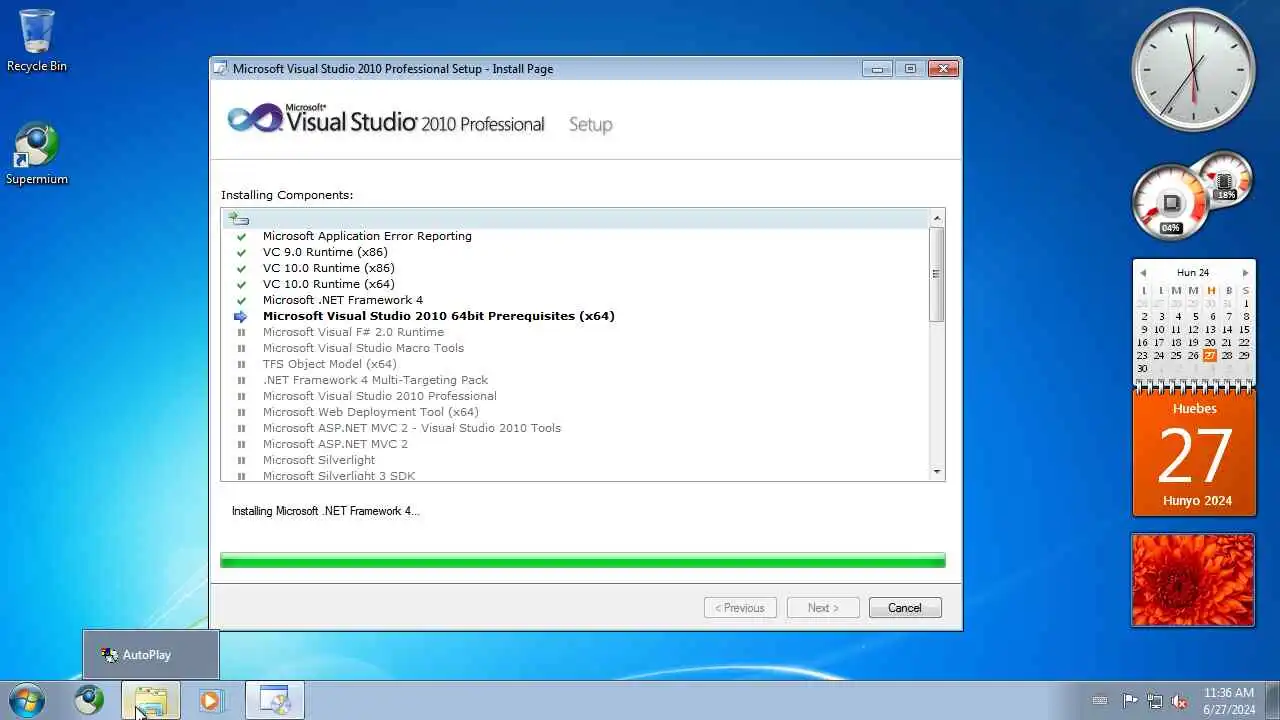The image size is (1280, 720).
Task: Click the keyboard tray icon
Action: point(1100,701)
